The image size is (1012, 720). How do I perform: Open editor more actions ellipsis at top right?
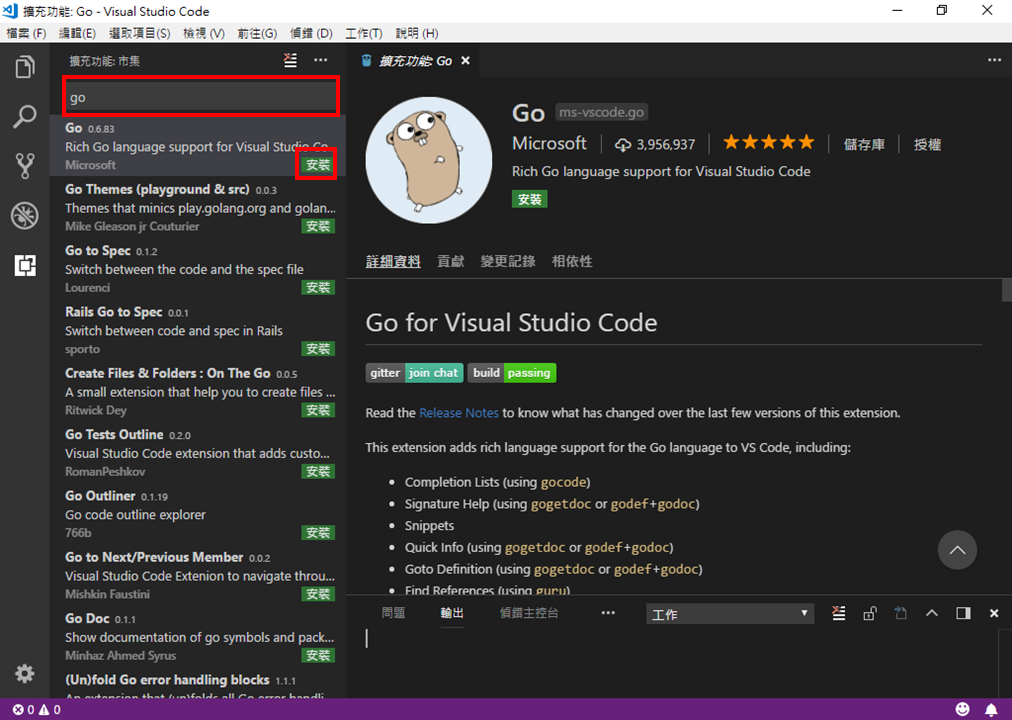[994, 60]
